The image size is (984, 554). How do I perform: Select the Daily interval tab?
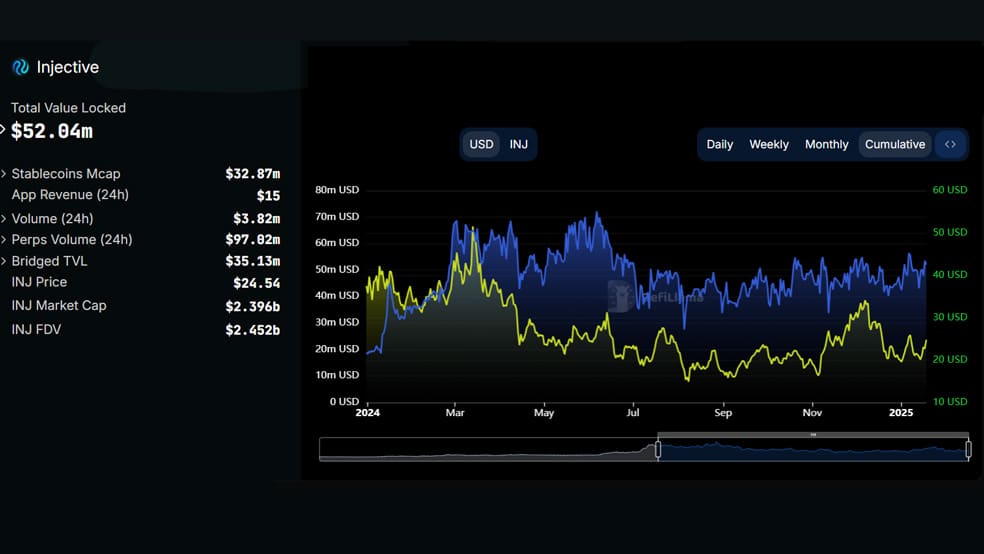[x=720, y=144]
